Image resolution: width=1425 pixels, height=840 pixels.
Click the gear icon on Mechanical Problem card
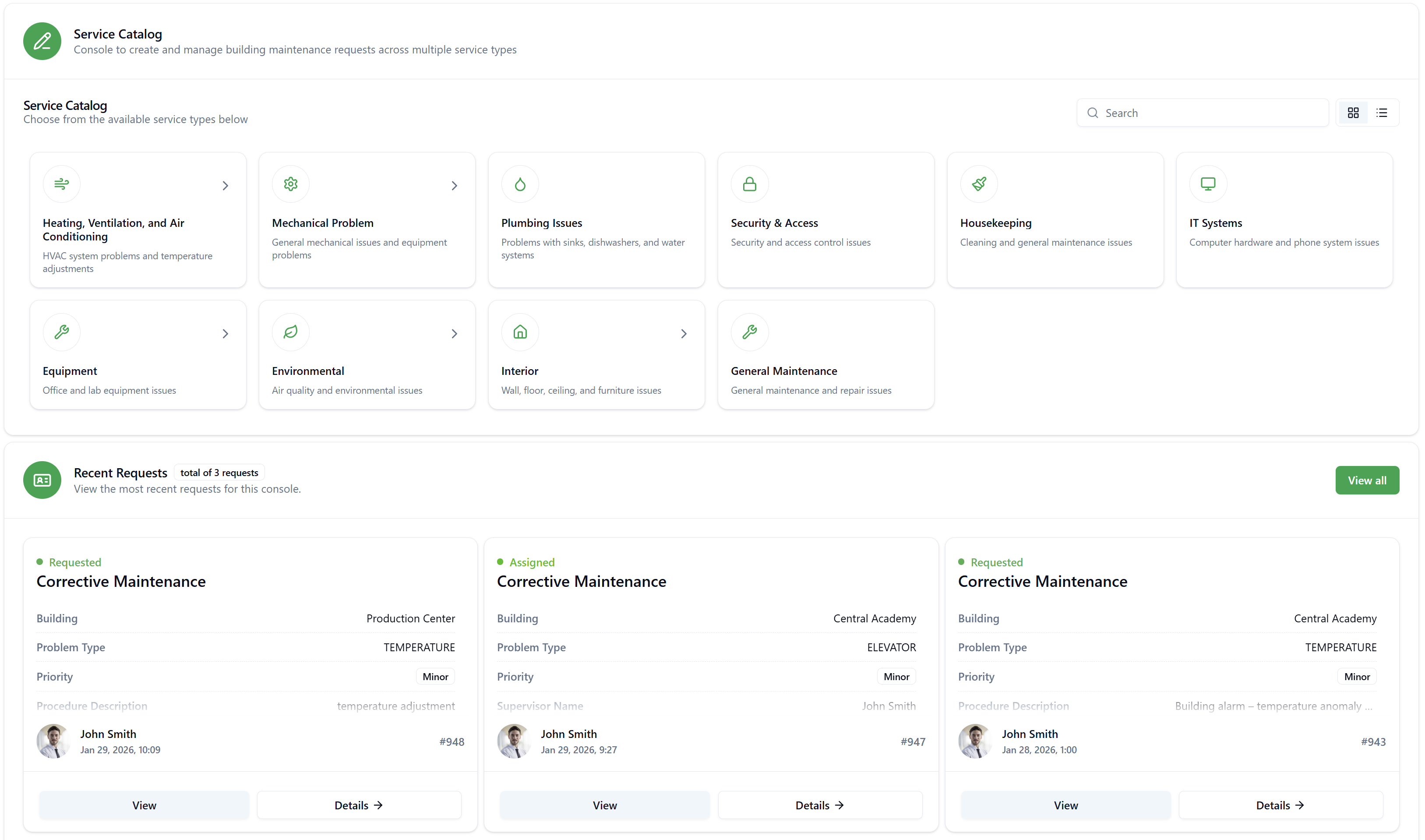tap(291, 184)
